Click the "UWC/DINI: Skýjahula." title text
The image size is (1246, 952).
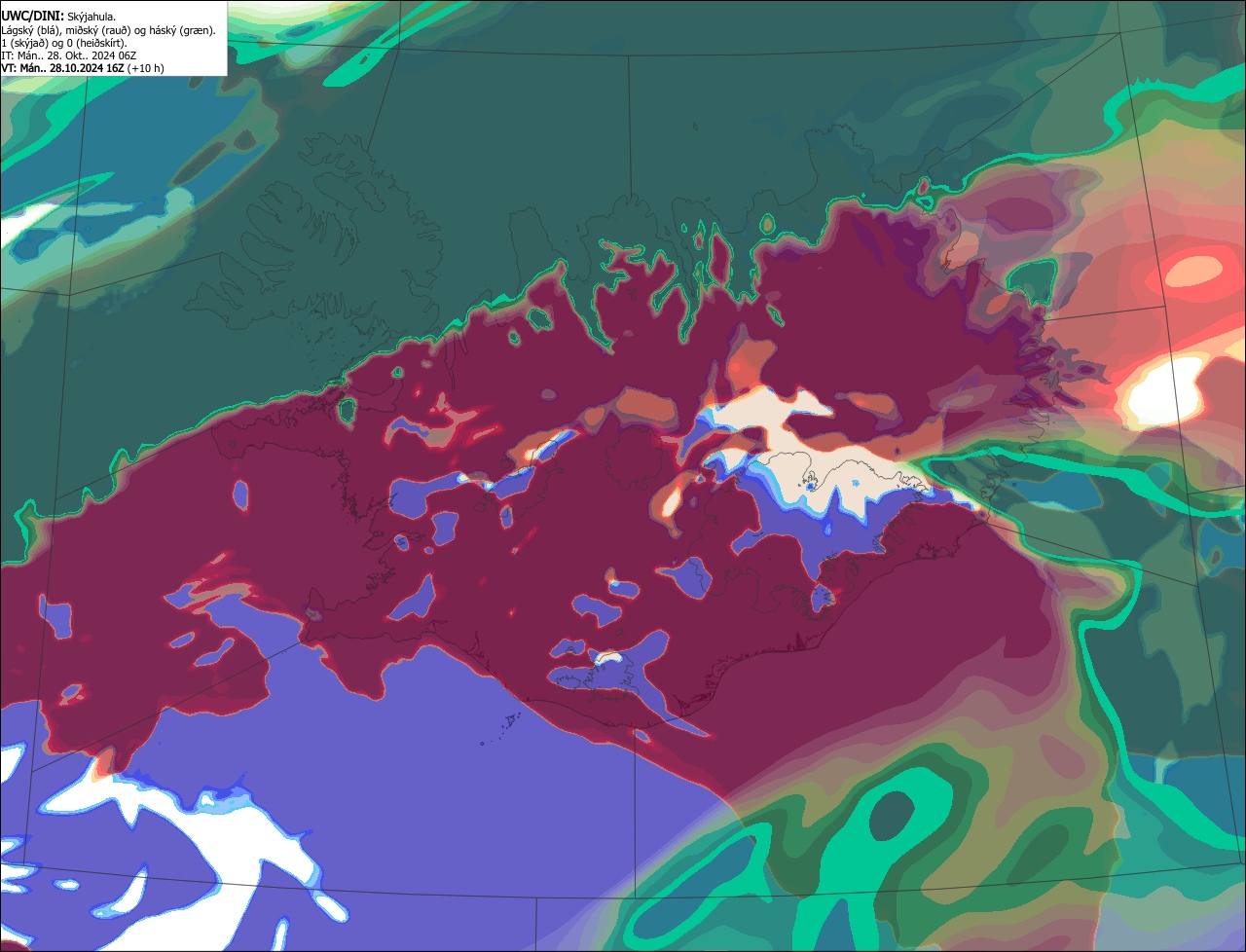58,17
